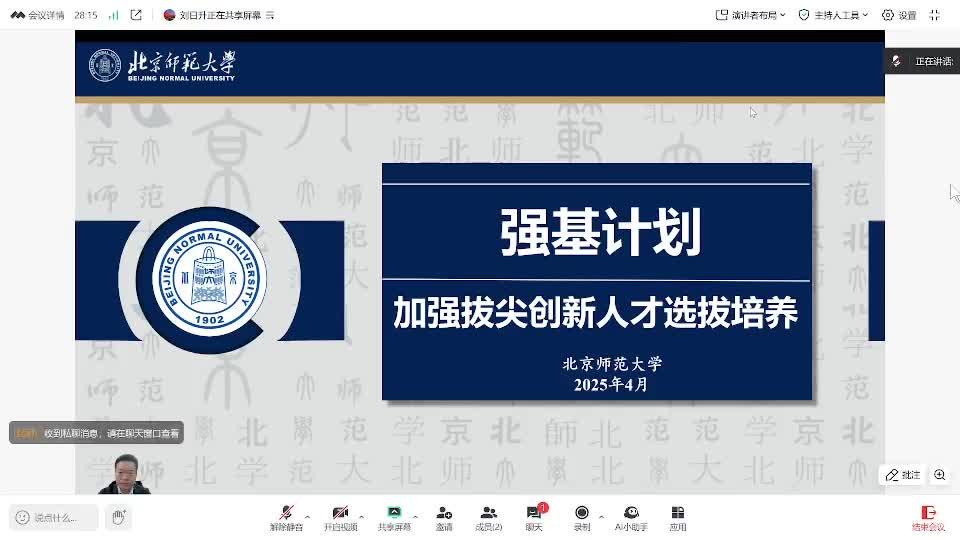Click the private chat notification banner
The image size is (960, 540).
pyautogui.click(x=97, y=433)
